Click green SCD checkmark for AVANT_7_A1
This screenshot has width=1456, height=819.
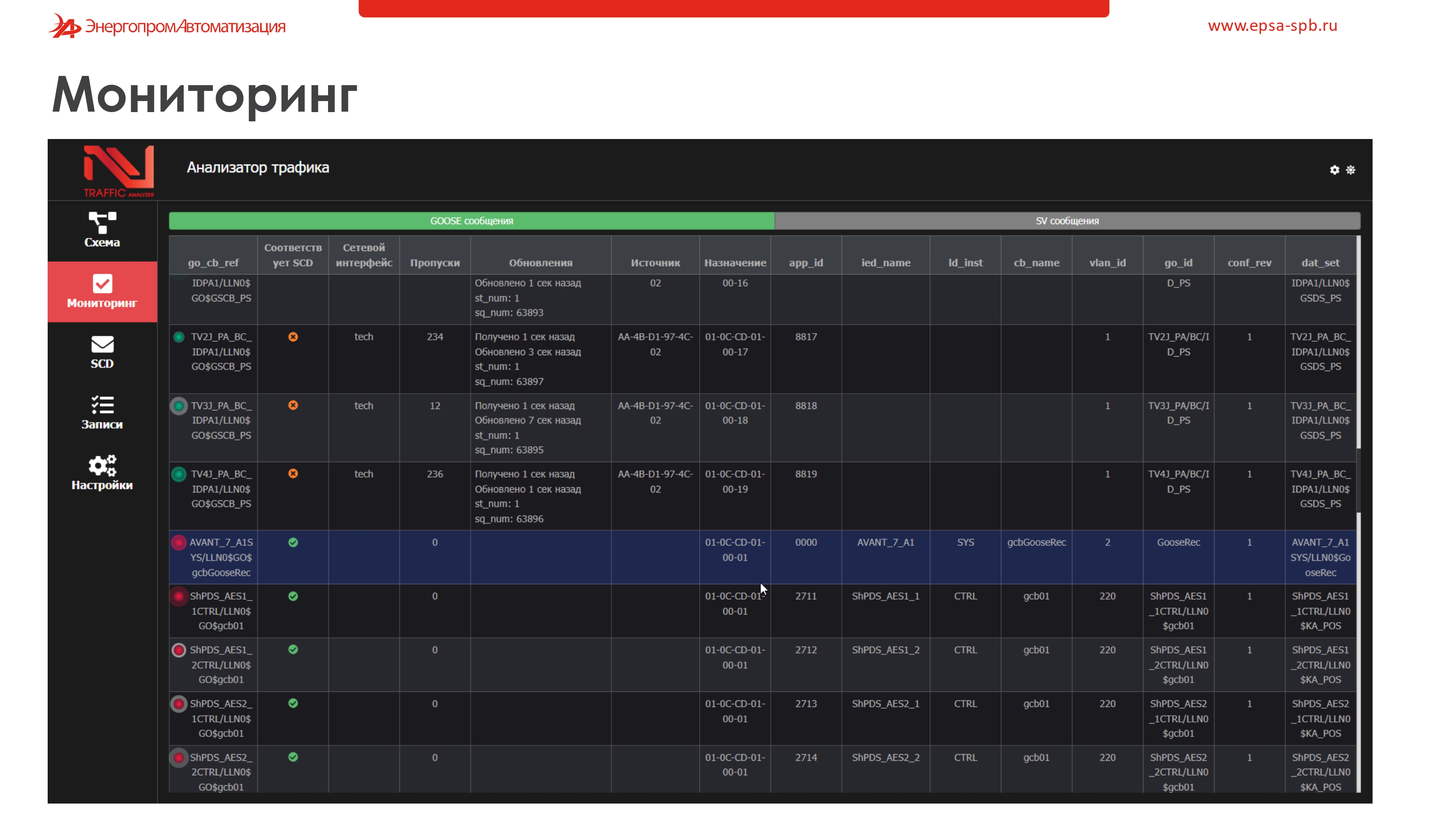coord(293,542)
